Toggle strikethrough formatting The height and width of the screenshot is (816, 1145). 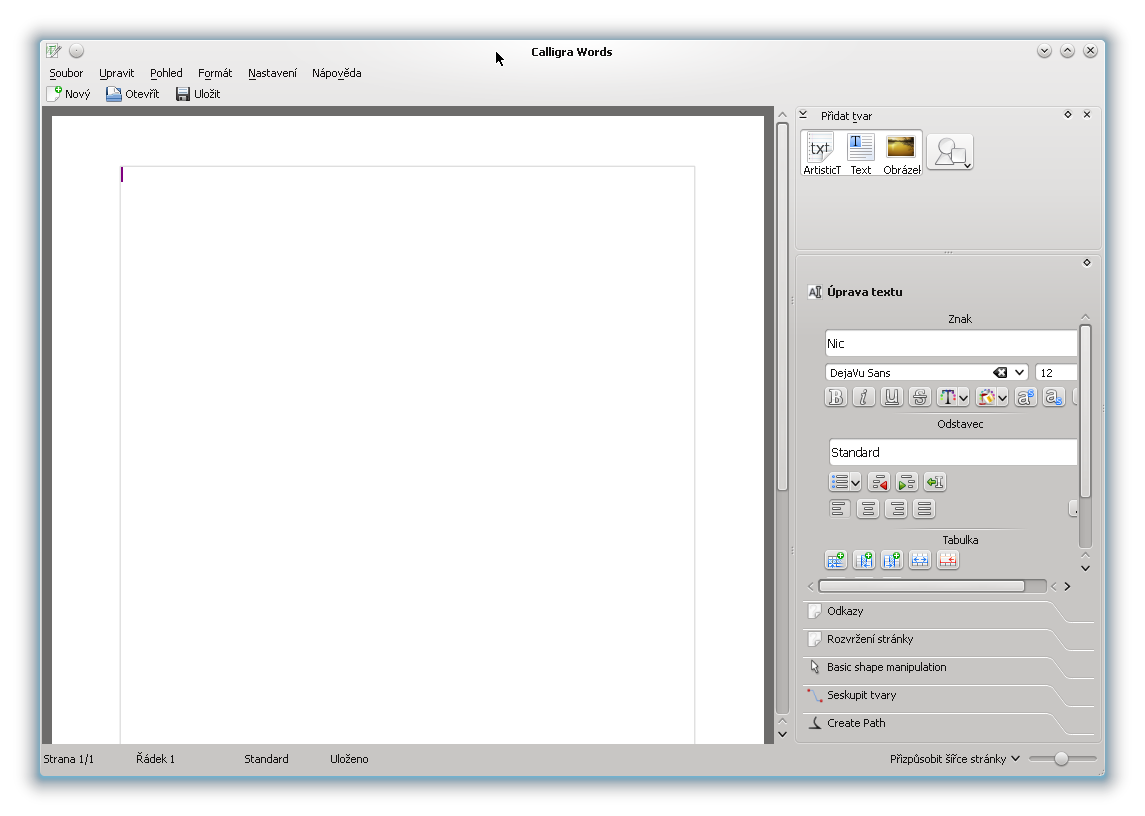click(x=919, y=397)
